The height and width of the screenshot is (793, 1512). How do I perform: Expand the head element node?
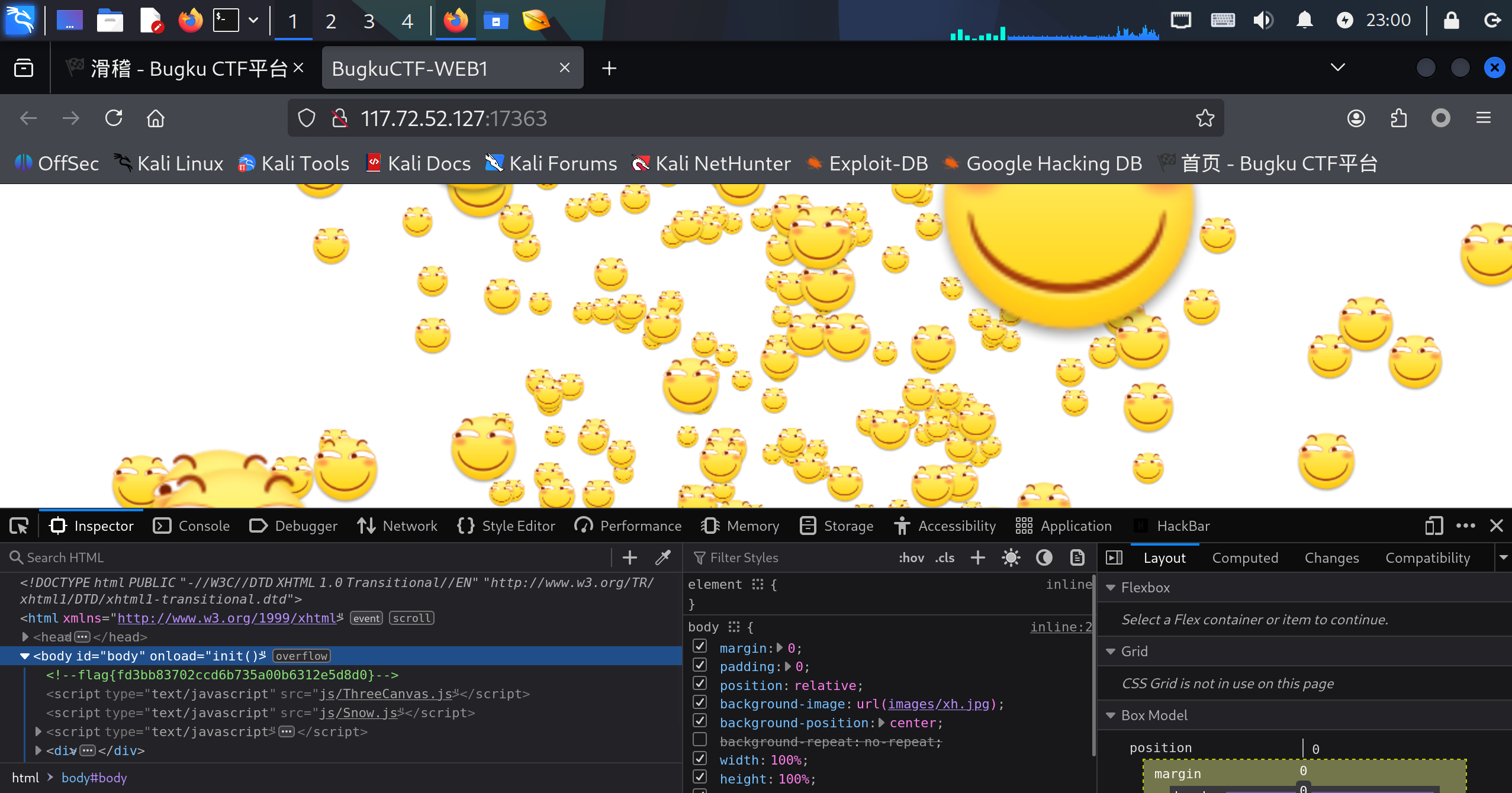tap(25, 637)
